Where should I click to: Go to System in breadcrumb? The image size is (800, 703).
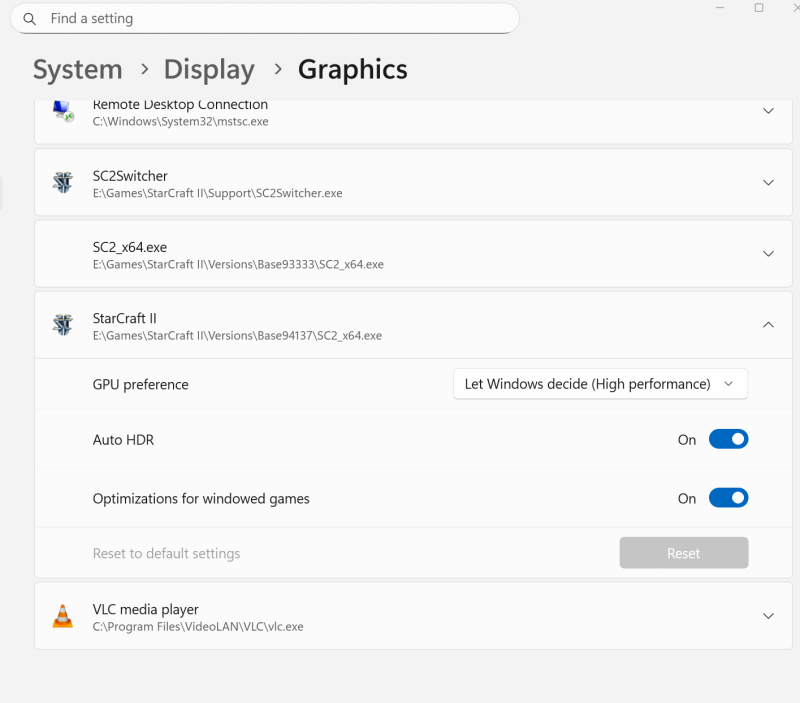(x=78, y=69)
